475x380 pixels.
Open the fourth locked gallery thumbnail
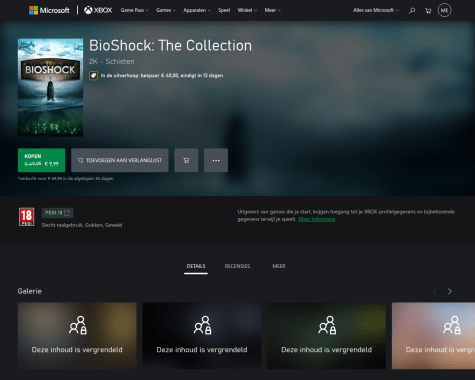click(x=433, y=336)
